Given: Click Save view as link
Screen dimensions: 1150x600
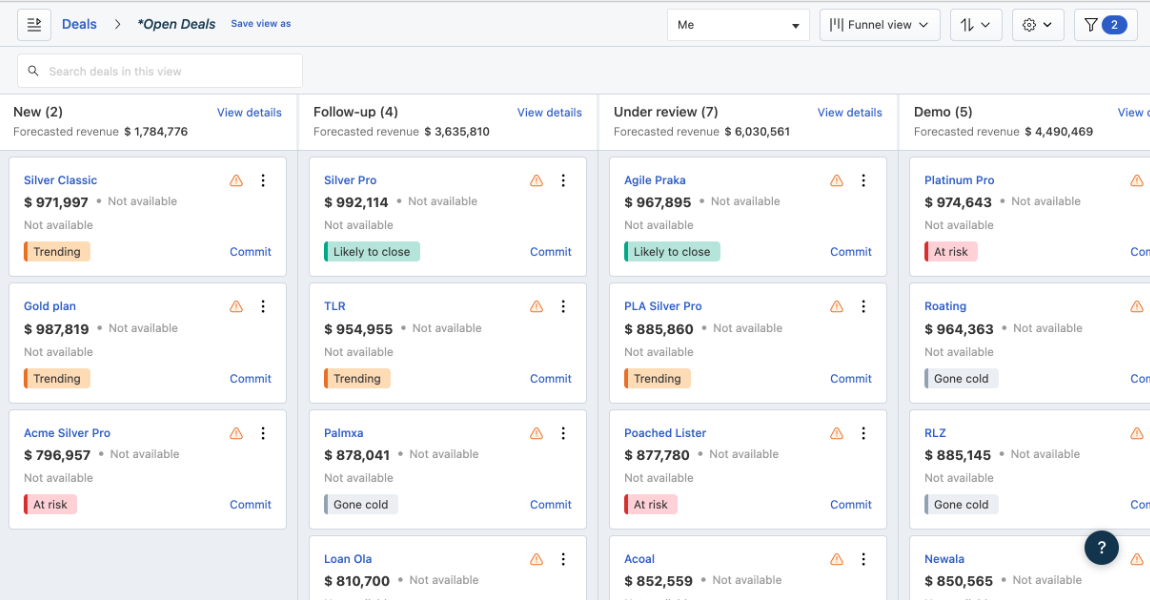Looking at the screenshot, I should (260, 23).
